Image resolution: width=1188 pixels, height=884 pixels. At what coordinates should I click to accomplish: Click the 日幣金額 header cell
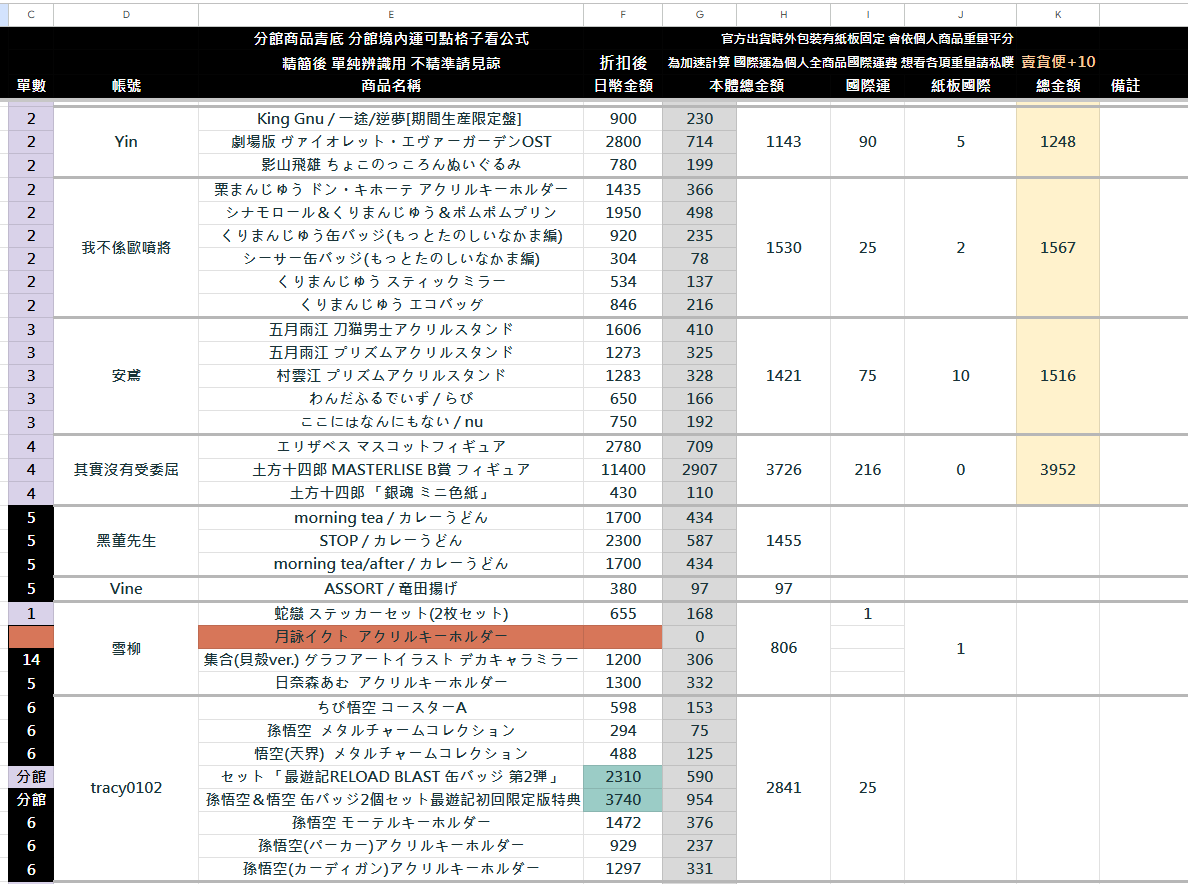click(x=623, y=86)
